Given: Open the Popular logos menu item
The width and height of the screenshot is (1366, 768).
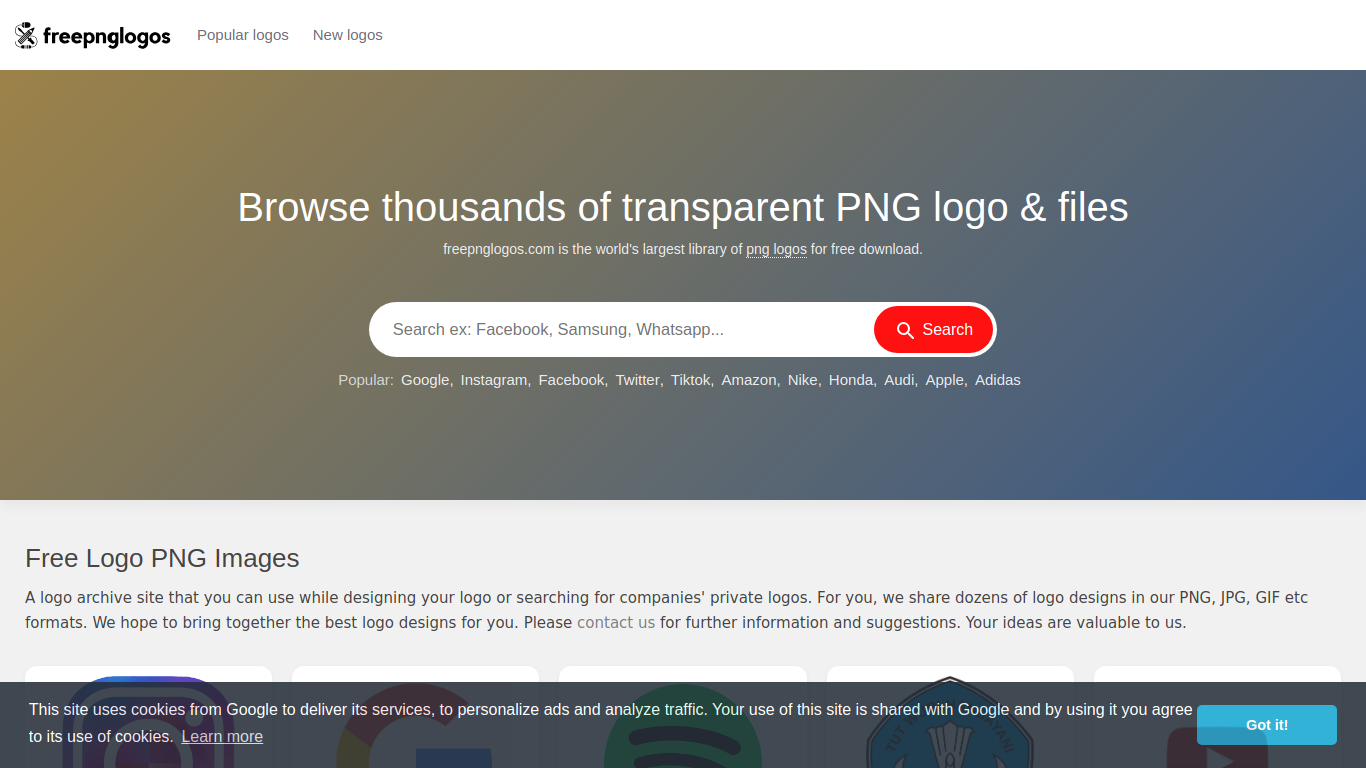Looking at the screenshot, I should (x=243, y=35).
